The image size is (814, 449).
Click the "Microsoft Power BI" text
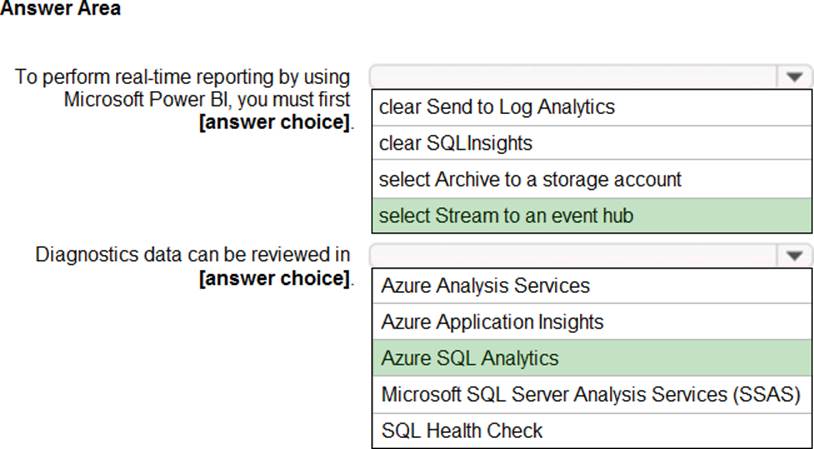(x=148, y=99)
